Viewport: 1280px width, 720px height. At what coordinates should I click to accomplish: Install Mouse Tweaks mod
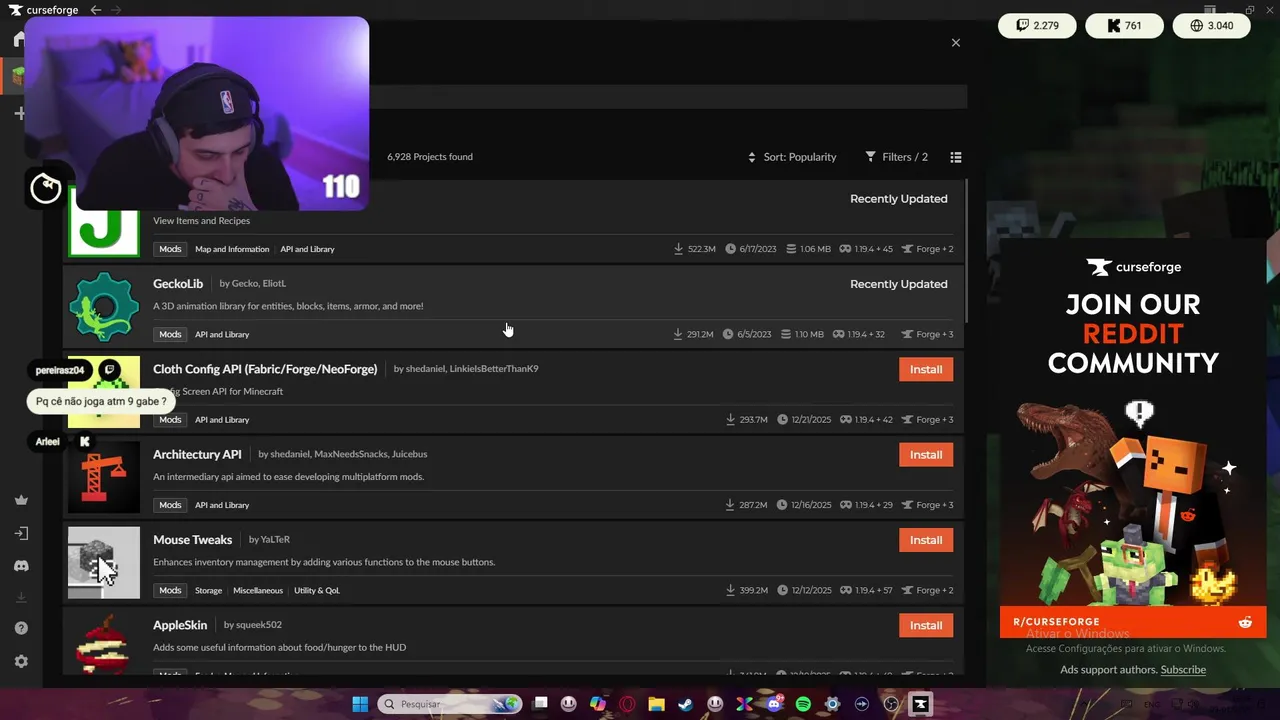tap(926, 540)
